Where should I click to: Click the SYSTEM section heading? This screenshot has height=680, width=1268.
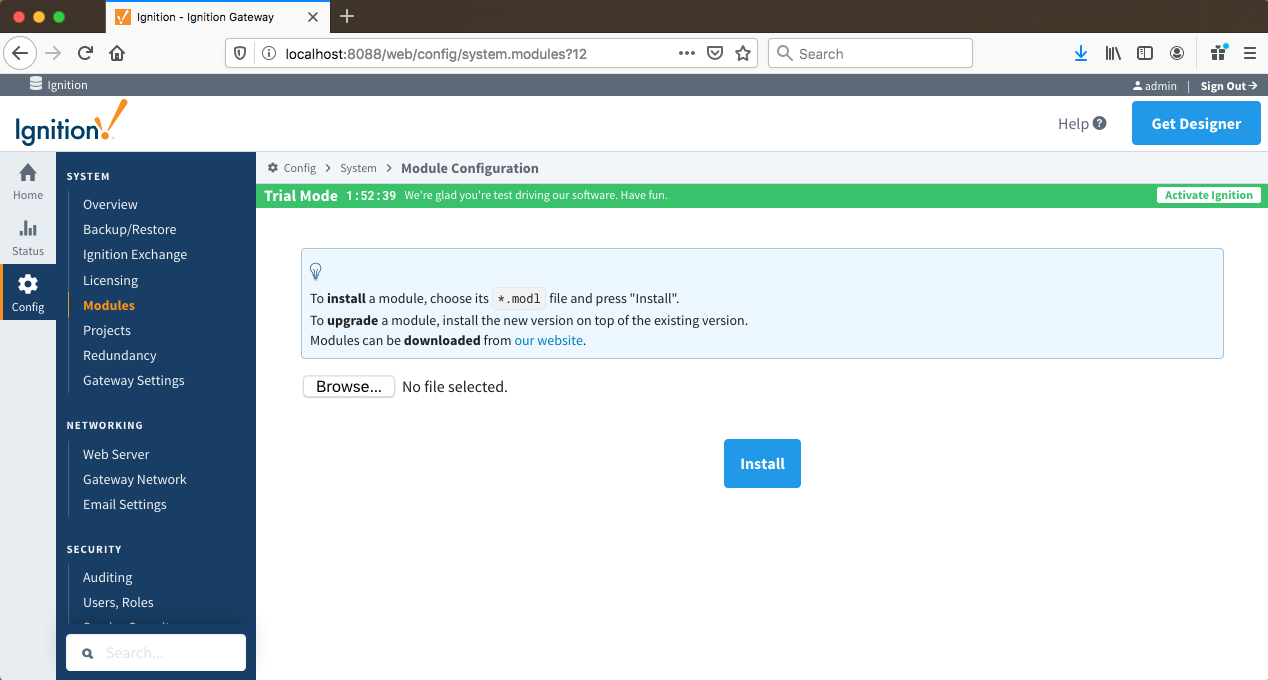[x=88, y=176]
